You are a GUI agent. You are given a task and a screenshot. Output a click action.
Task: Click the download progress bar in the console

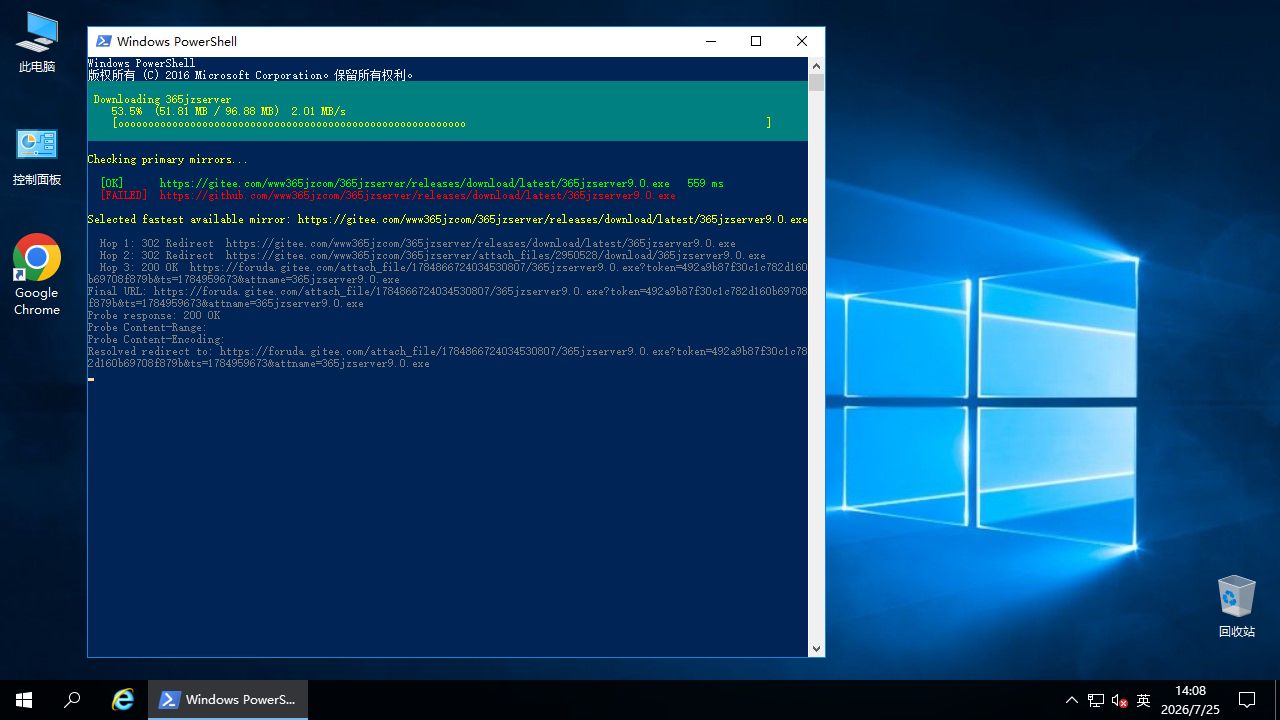[442, 123]
